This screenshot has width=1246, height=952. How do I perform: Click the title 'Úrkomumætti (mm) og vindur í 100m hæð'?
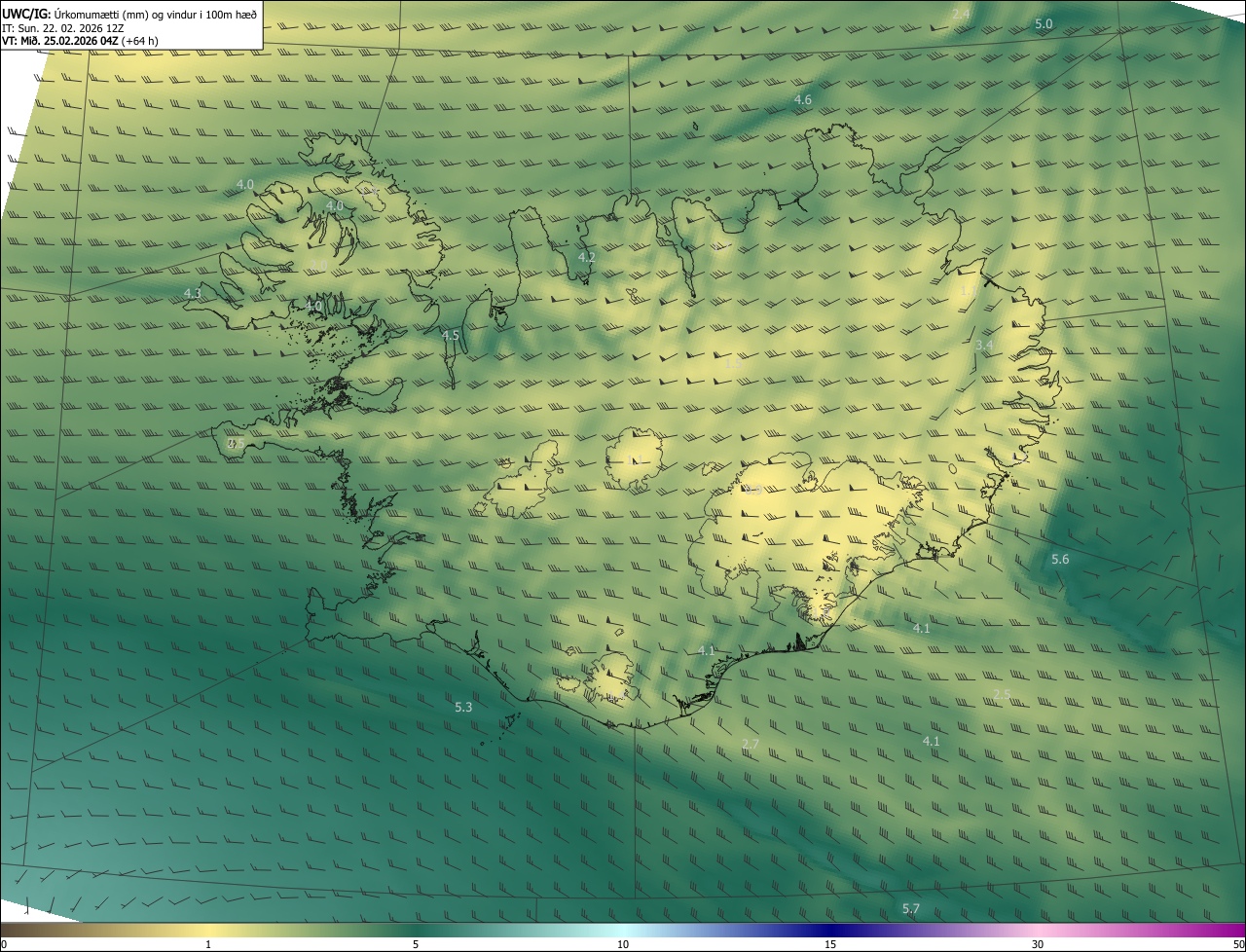click(154, 13)
